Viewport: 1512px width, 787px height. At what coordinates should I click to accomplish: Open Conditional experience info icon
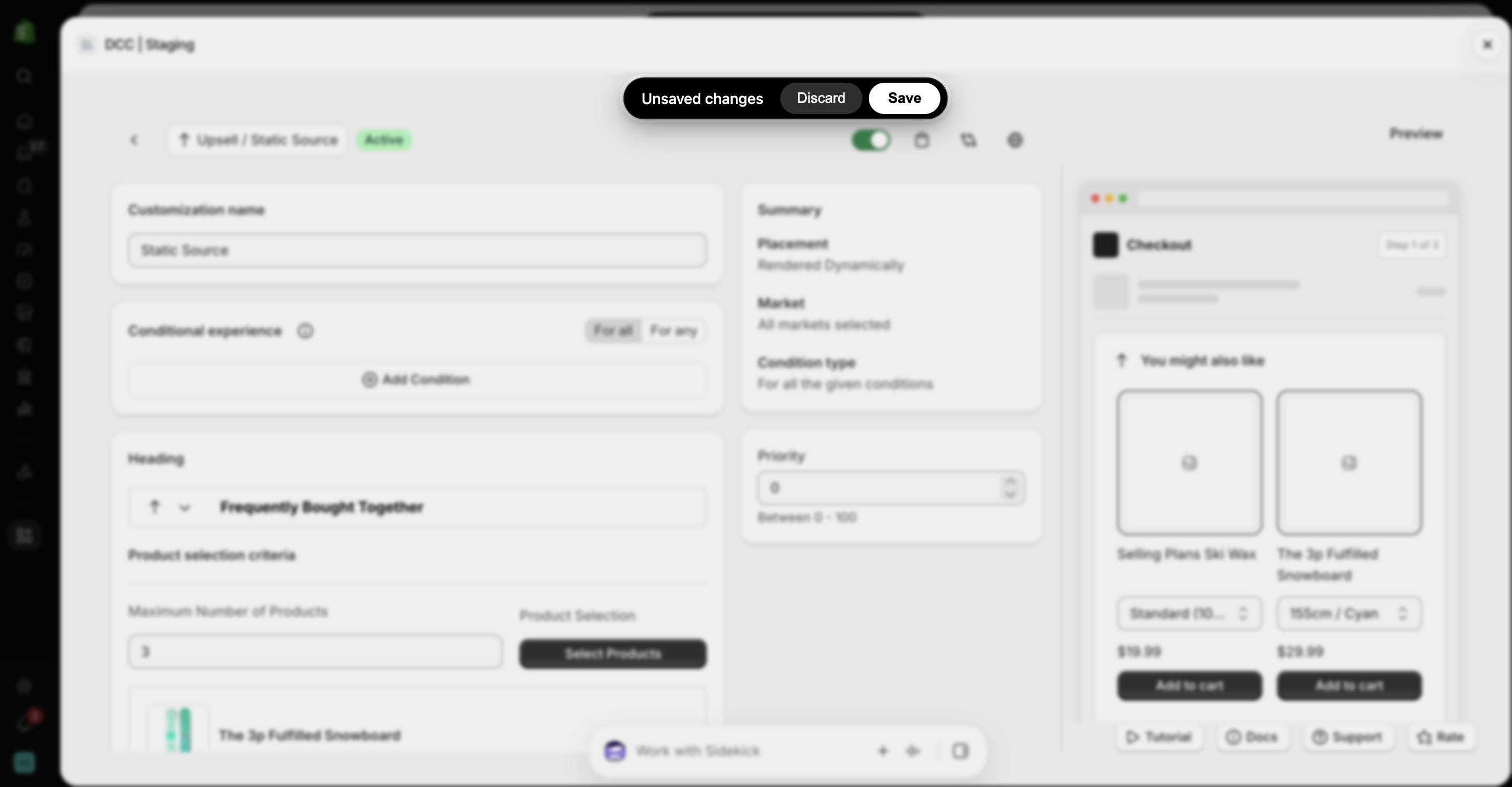point(305,331)
